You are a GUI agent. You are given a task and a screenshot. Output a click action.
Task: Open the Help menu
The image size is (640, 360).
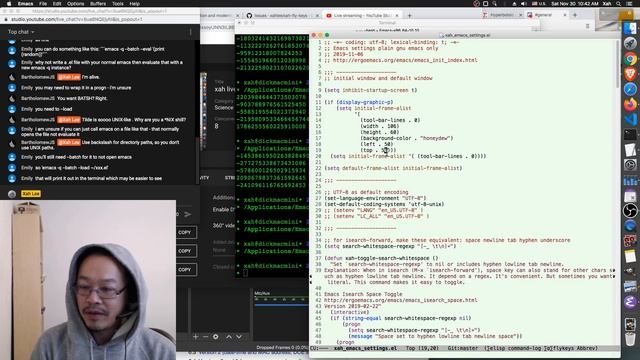click(x=135, y=4)
